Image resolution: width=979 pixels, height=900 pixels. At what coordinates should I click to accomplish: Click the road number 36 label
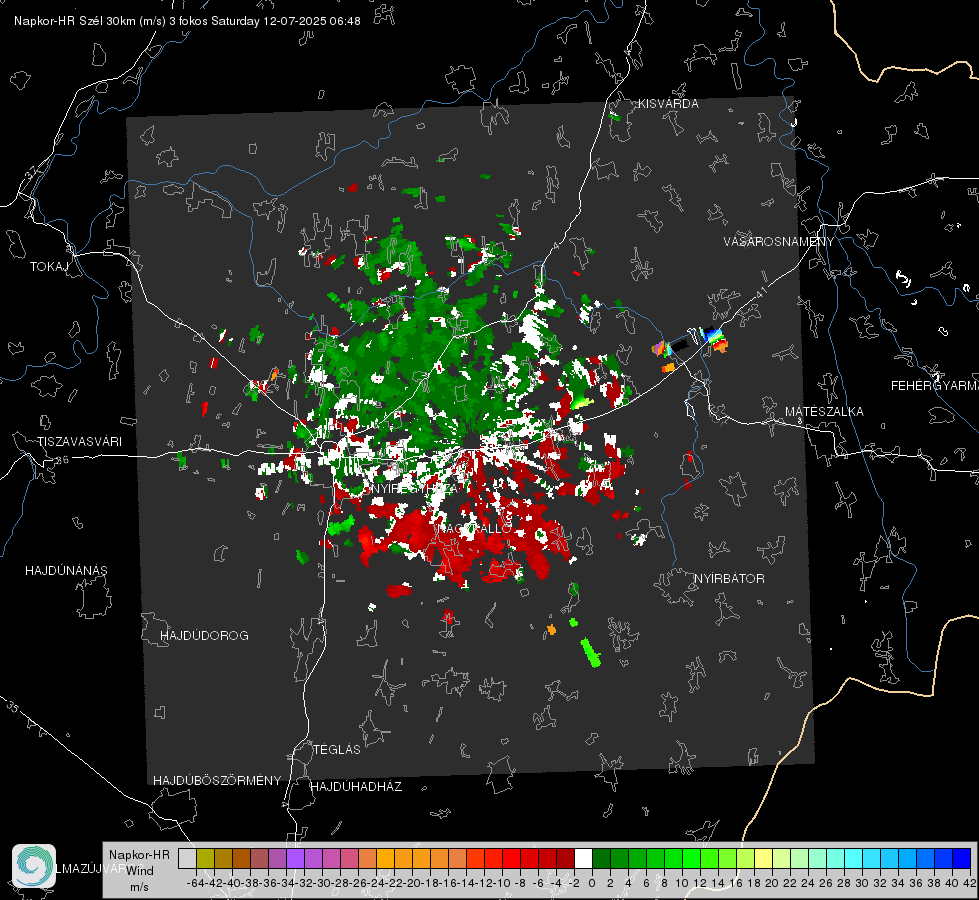[x=62, y=460]
